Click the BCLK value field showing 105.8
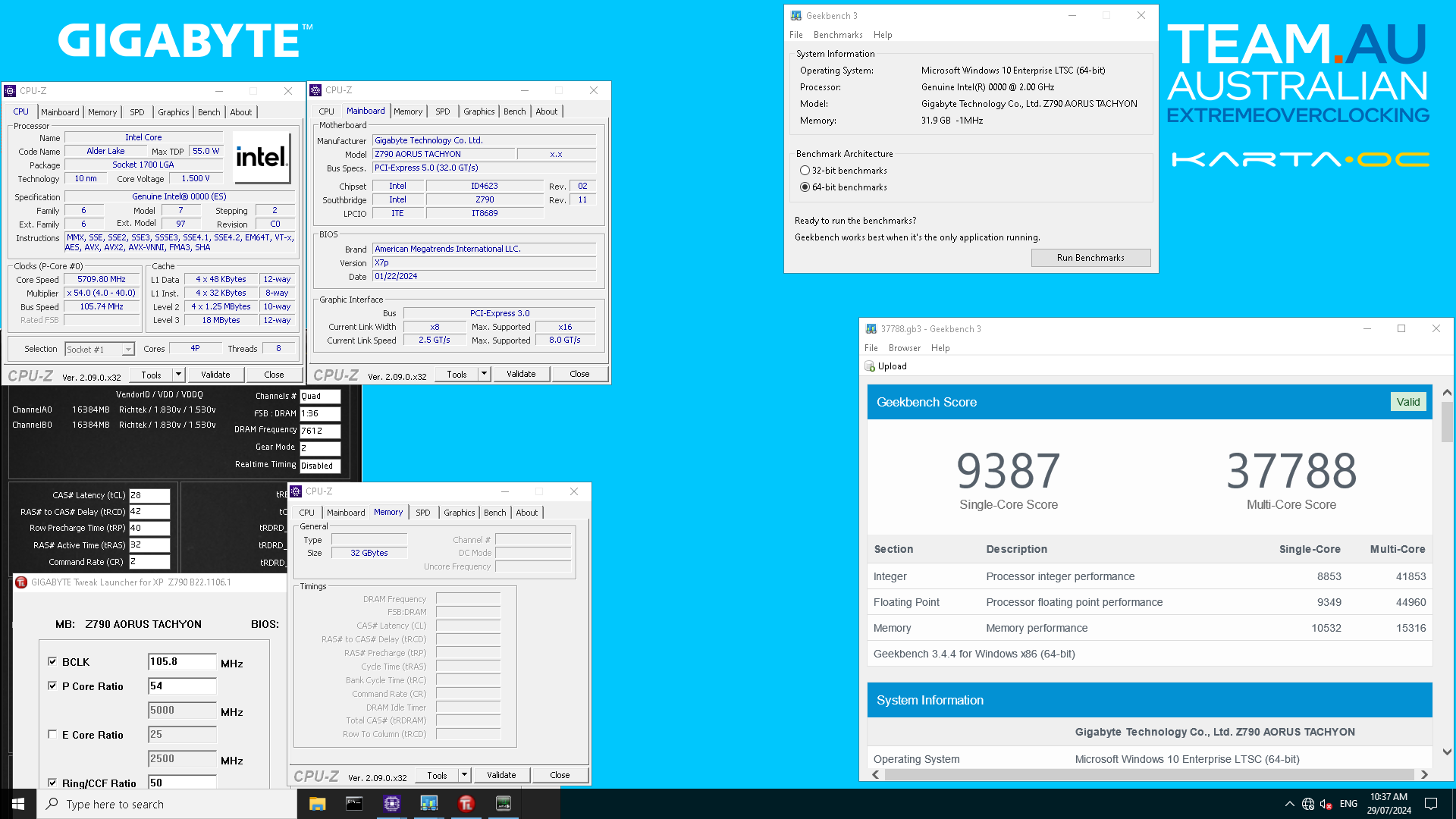The image size is (1456, 819). 182,662
